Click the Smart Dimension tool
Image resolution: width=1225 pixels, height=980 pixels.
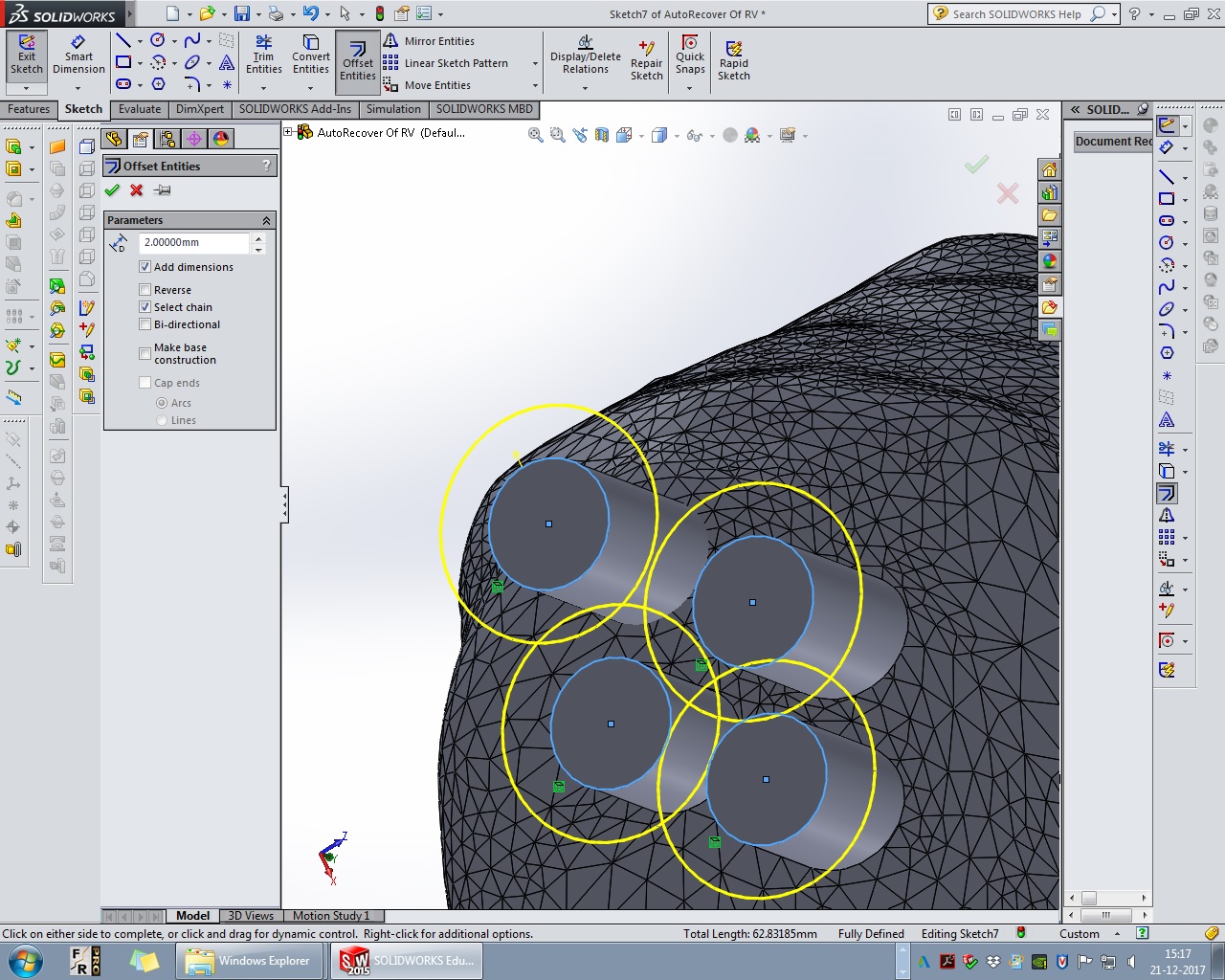tap(78, 56)
